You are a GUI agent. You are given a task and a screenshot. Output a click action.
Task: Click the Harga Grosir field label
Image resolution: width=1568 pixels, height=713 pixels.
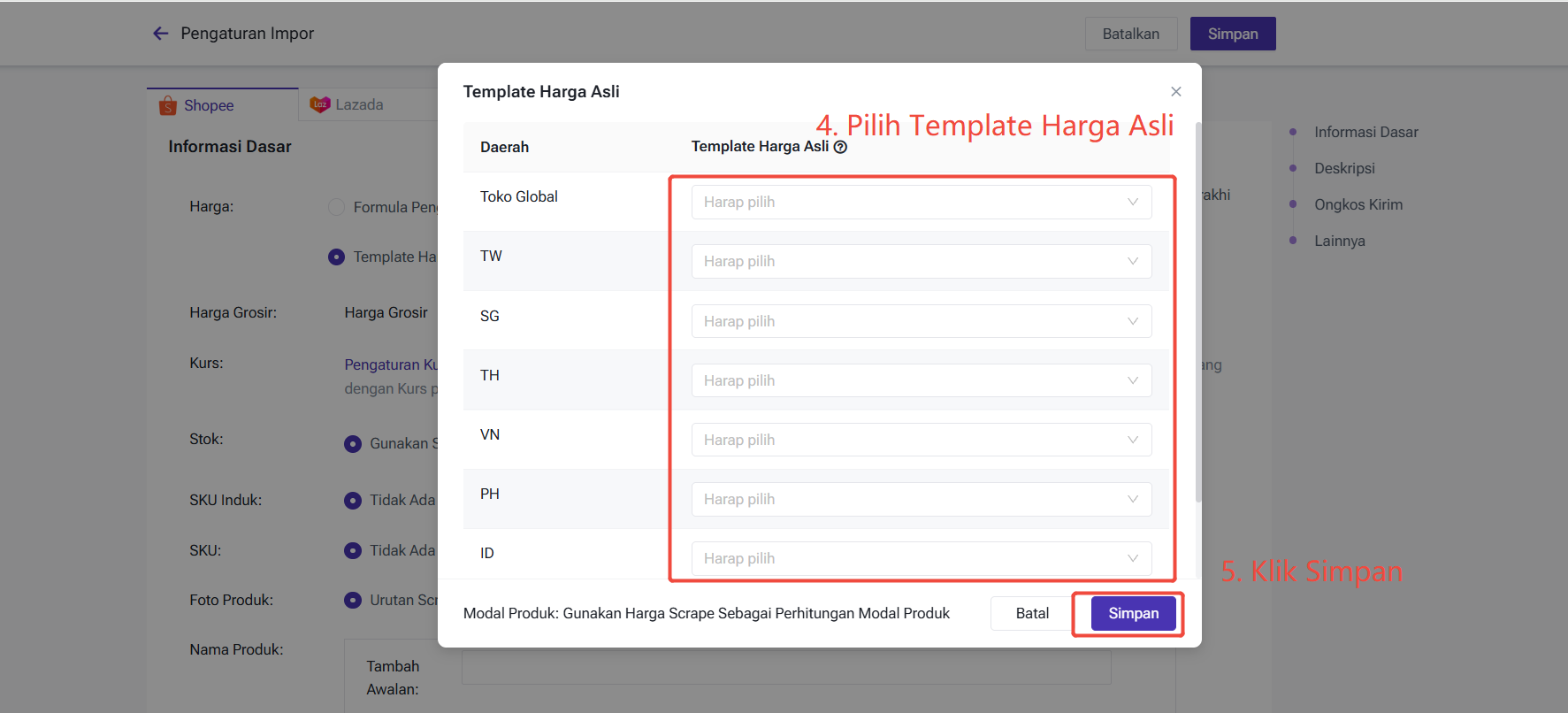point(233,312)
